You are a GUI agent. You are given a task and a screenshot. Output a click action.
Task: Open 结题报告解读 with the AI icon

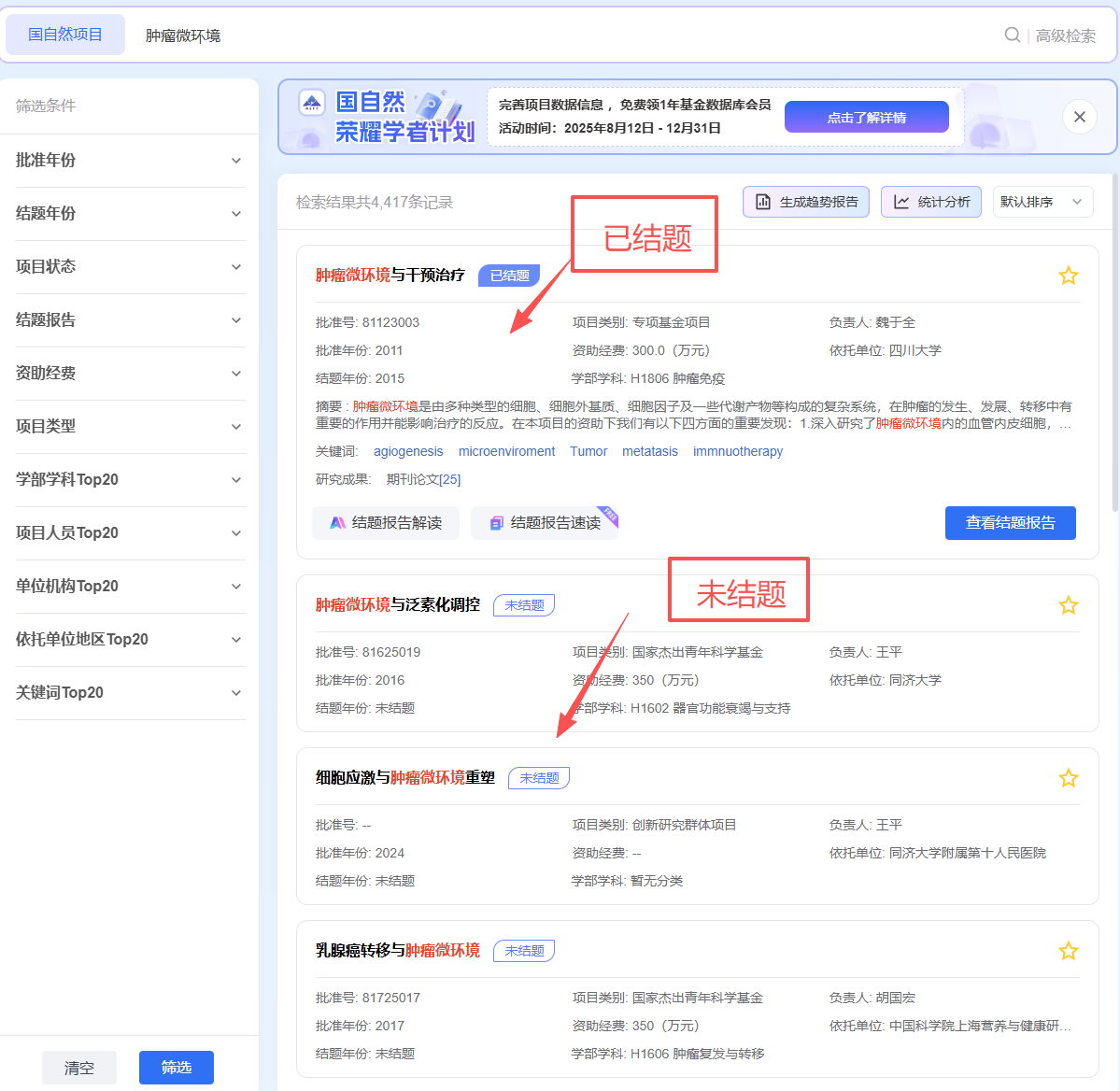coord(386,523)
